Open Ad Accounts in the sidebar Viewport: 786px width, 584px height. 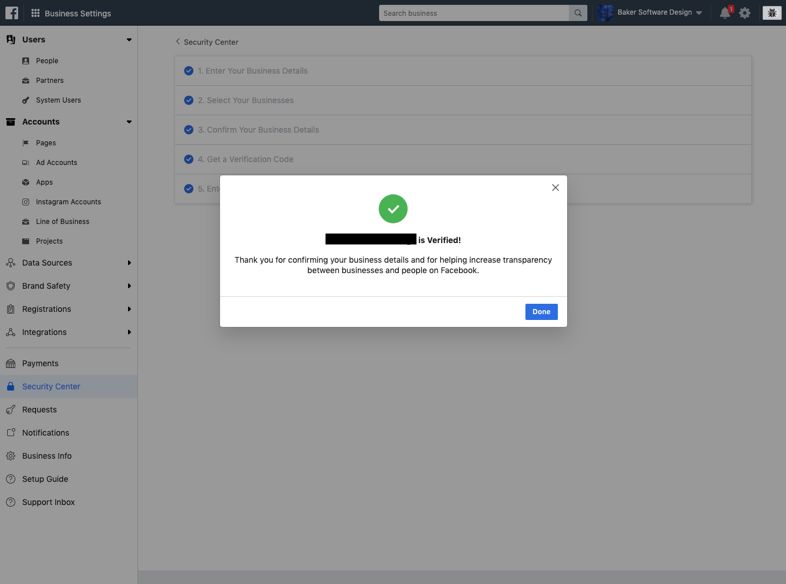click(x=56, y=162)
